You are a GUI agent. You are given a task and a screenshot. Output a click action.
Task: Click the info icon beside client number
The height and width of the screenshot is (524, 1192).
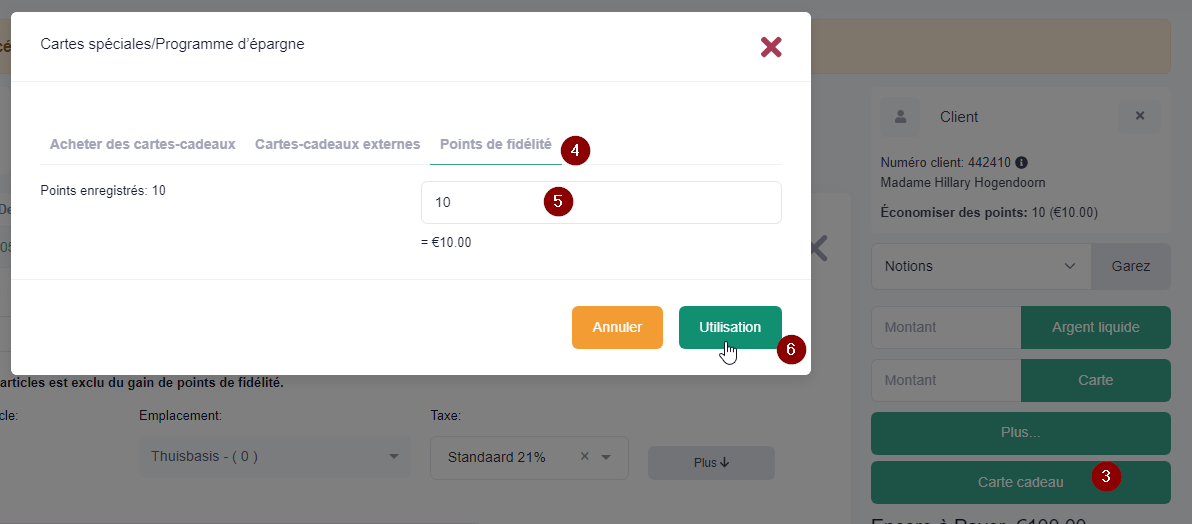tap(1022, 162)
